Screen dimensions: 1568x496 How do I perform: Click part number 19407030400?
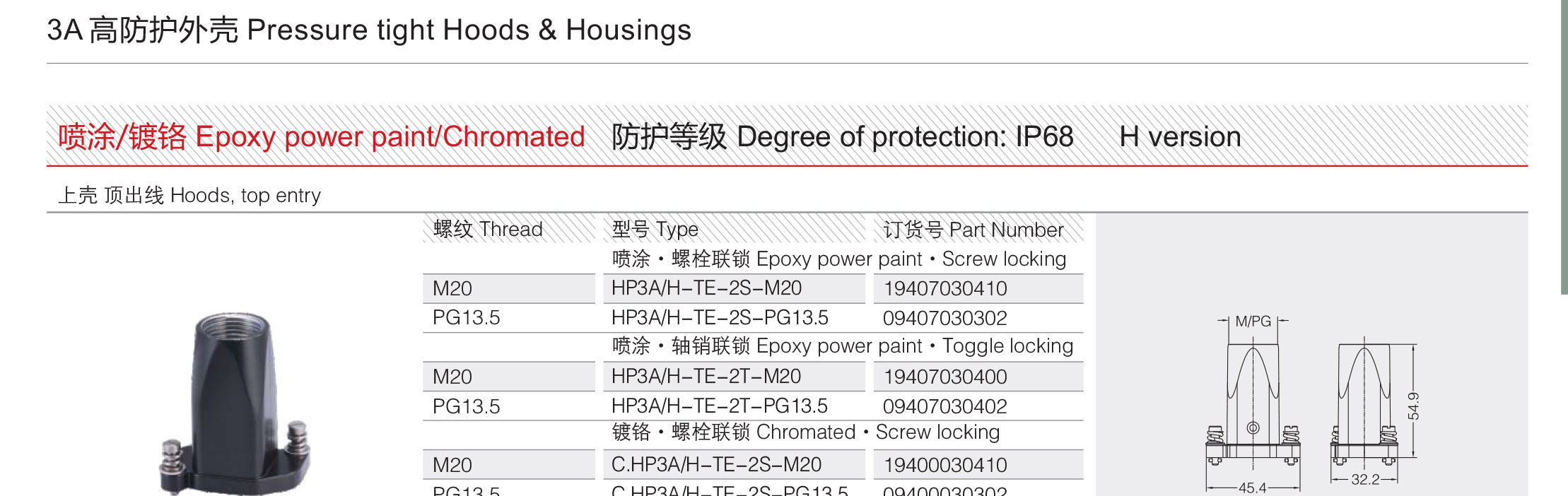coord(945,377)
